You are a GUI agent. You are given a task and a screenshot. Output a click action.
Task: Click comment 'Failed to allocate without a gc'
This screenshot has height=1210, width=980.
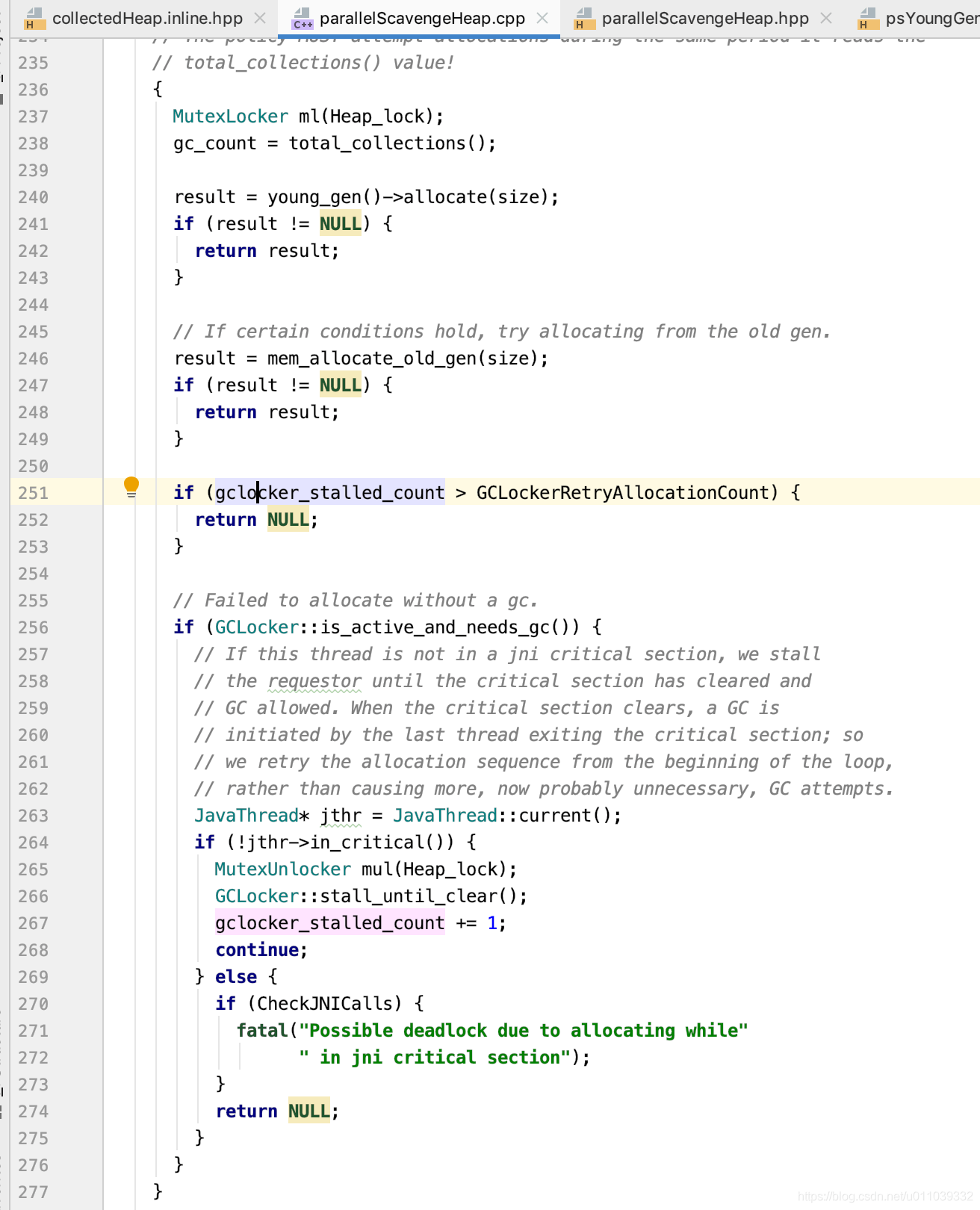(x=356, y=601)
